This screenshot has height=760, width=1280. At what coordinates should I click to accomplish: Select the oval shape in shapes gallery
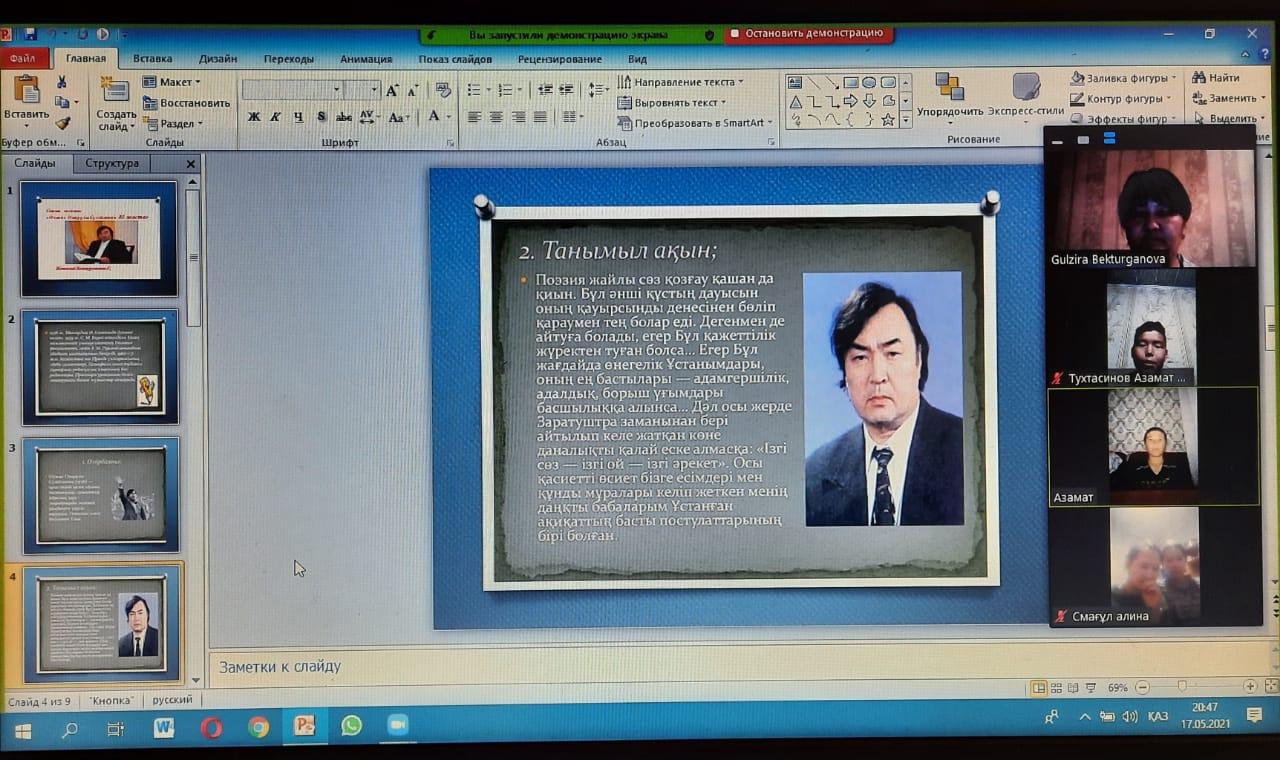(x=869, y=83)
